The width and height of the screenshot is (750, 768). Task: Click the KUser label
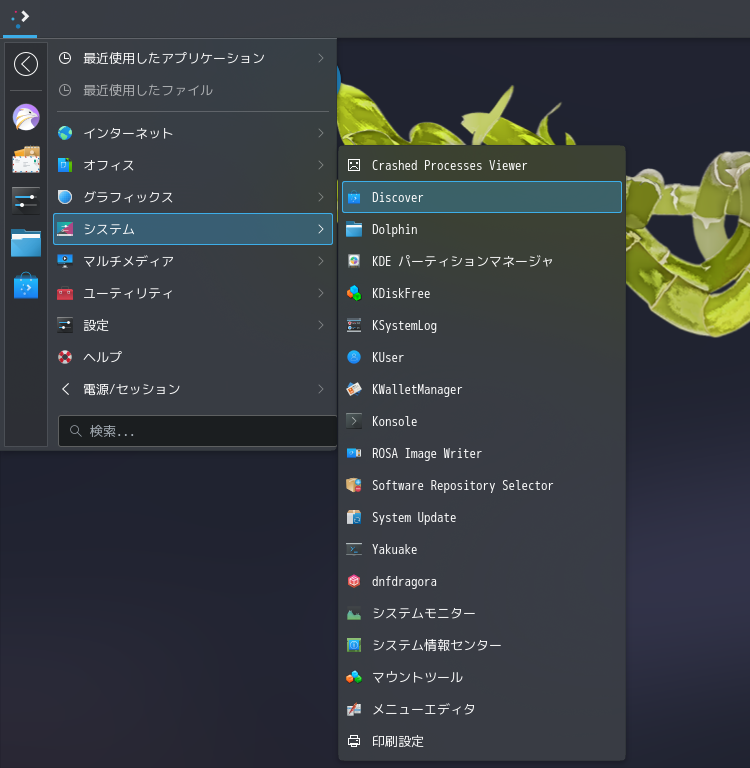(387, 357)
